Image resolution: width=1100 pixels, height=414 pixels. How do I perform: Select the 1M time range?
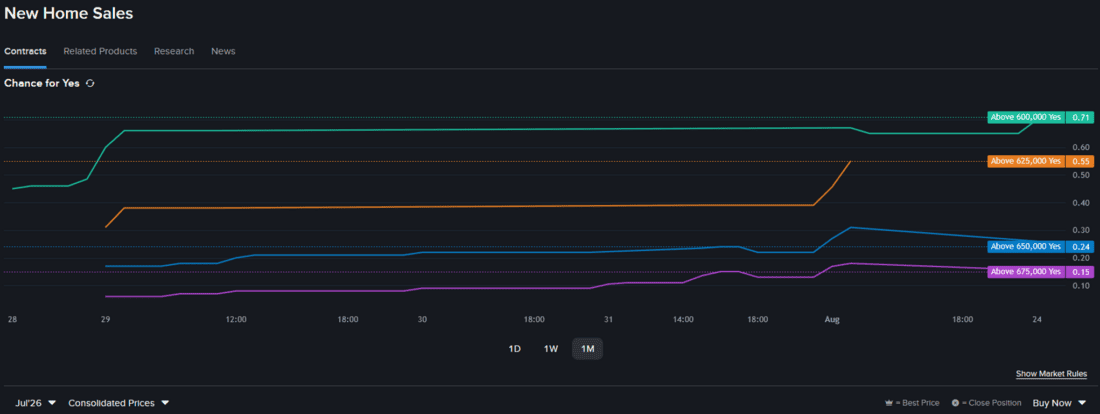coord(587,349)
